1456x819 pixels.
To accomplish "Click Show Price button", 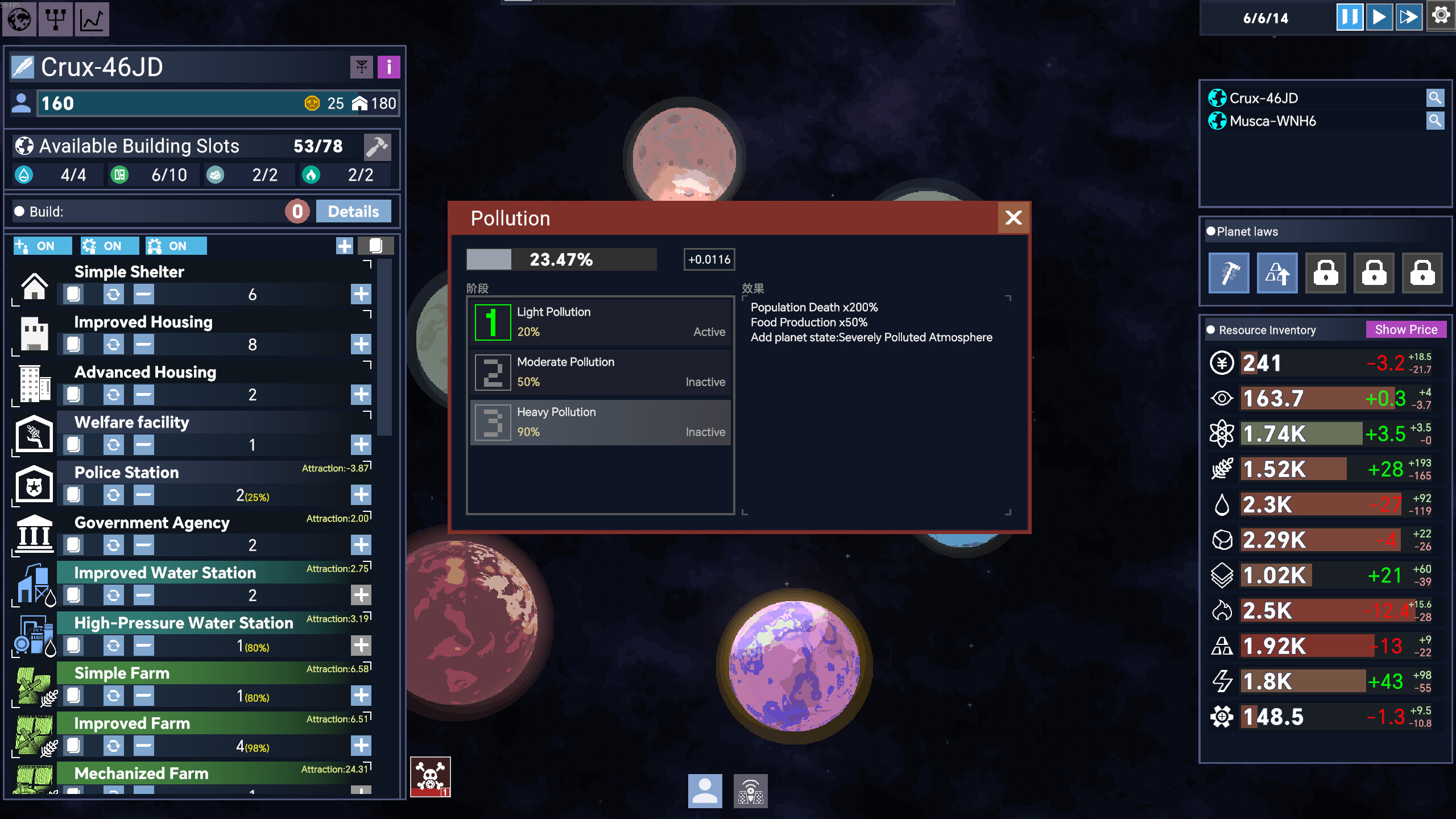I will (1406, 330).
